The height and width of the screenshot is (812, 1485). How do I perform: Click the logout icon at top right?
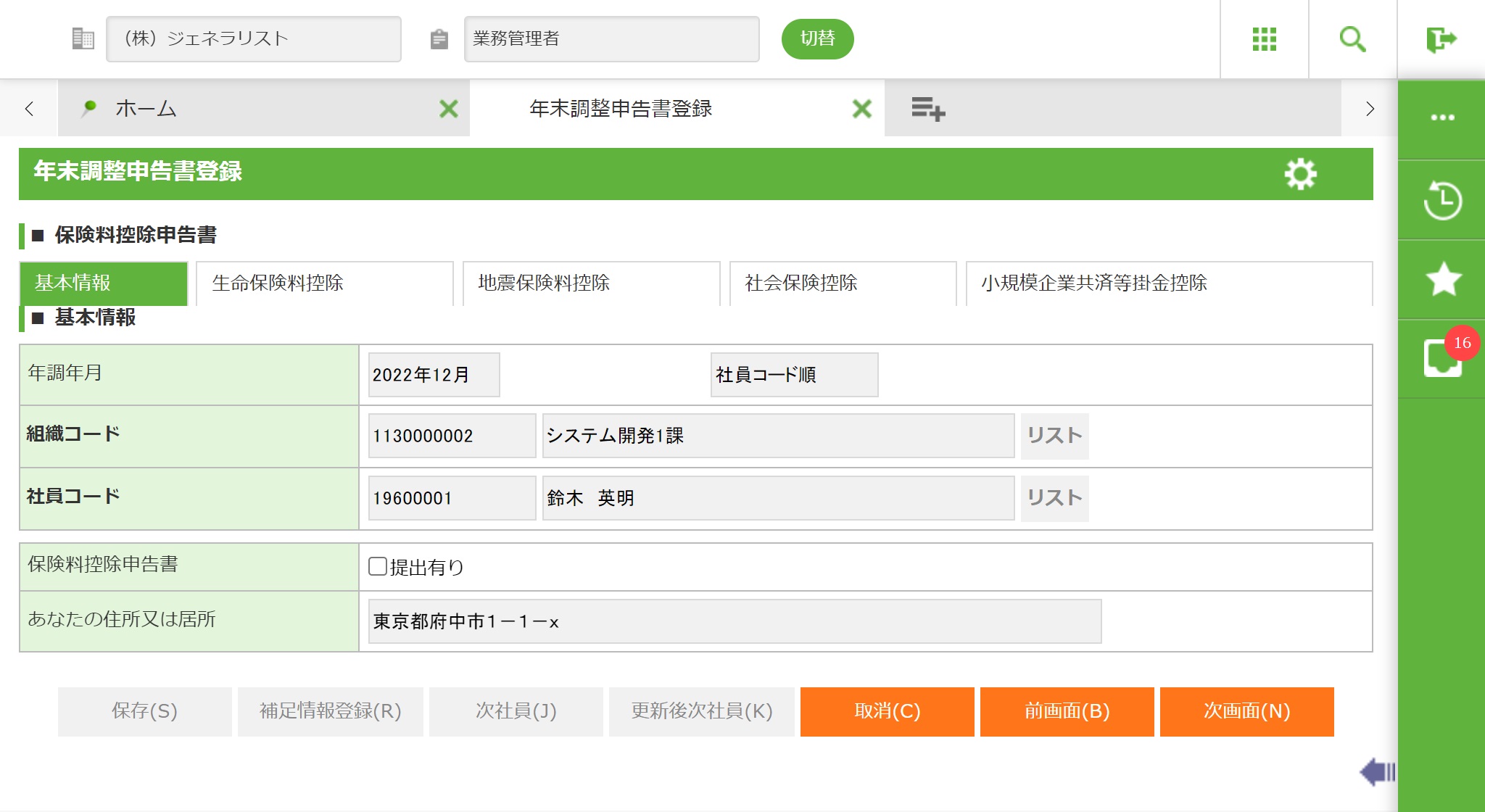1441,39
